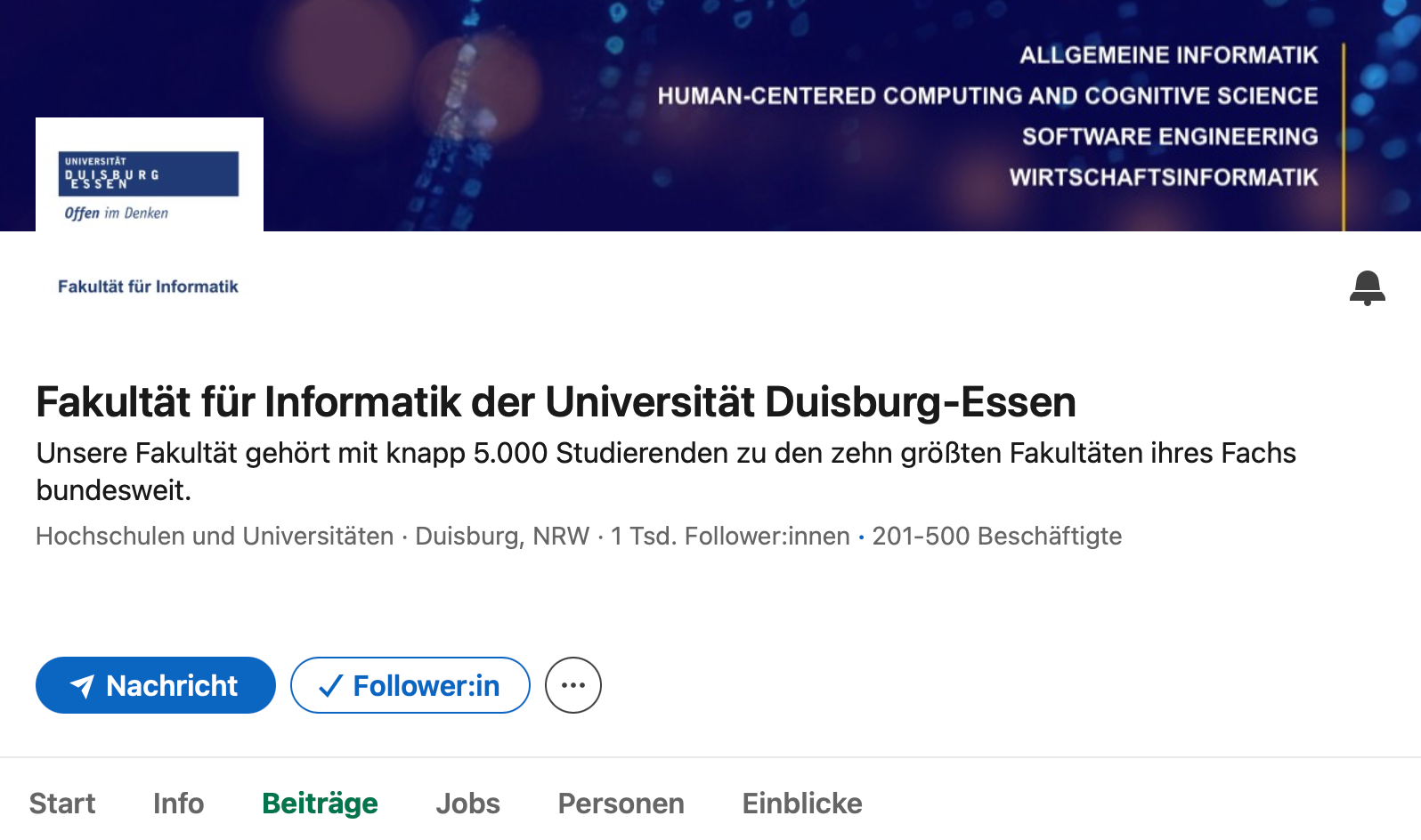Select the Beiträge tab

tap(320, 804)
